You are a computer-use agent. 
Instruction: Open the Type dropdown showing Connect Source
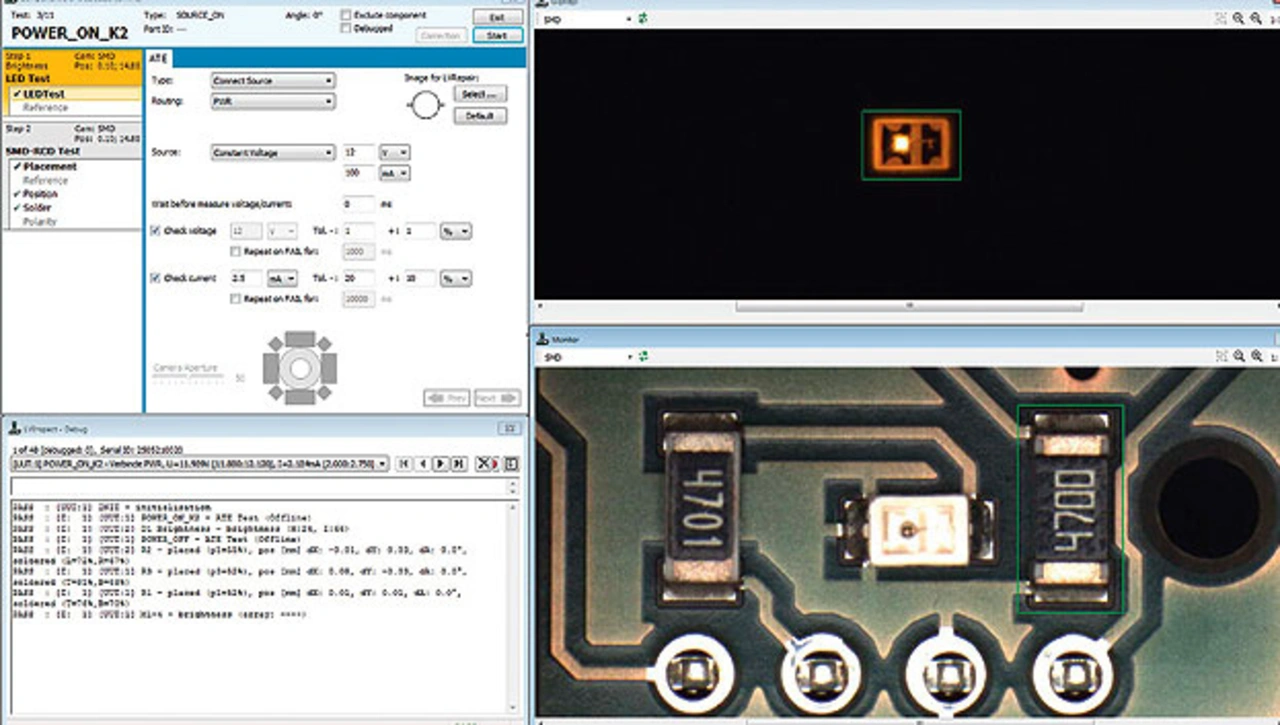[272, 80]
